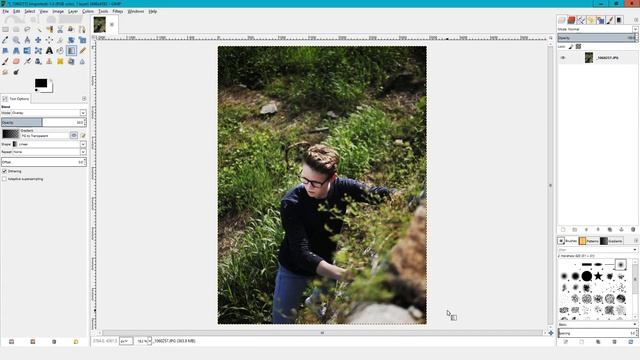Open the zoom percentage dropdown in status bar

pyautogui.click(x=149, y=341)
